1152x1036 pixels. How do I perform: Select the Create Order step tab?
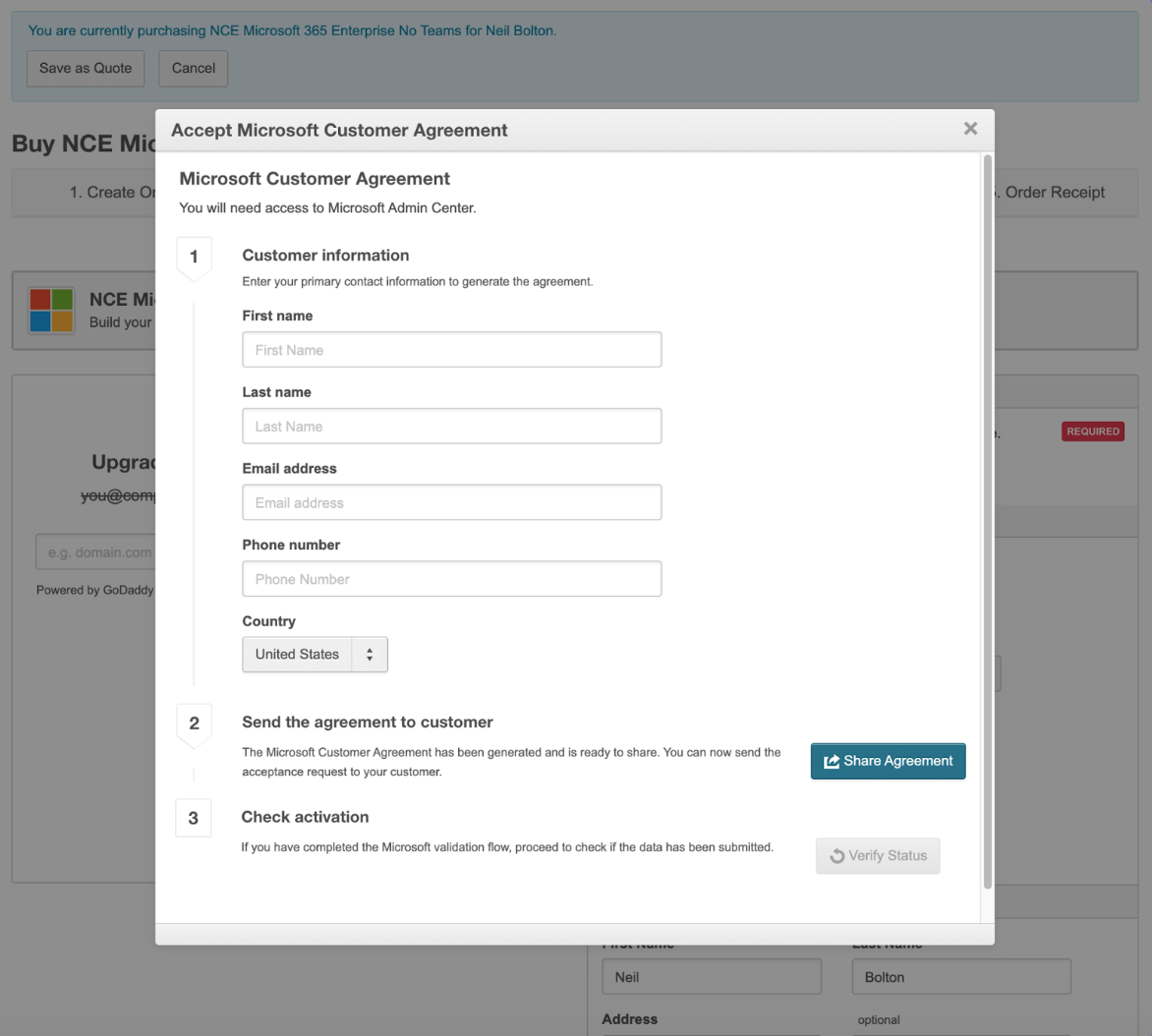108,193
